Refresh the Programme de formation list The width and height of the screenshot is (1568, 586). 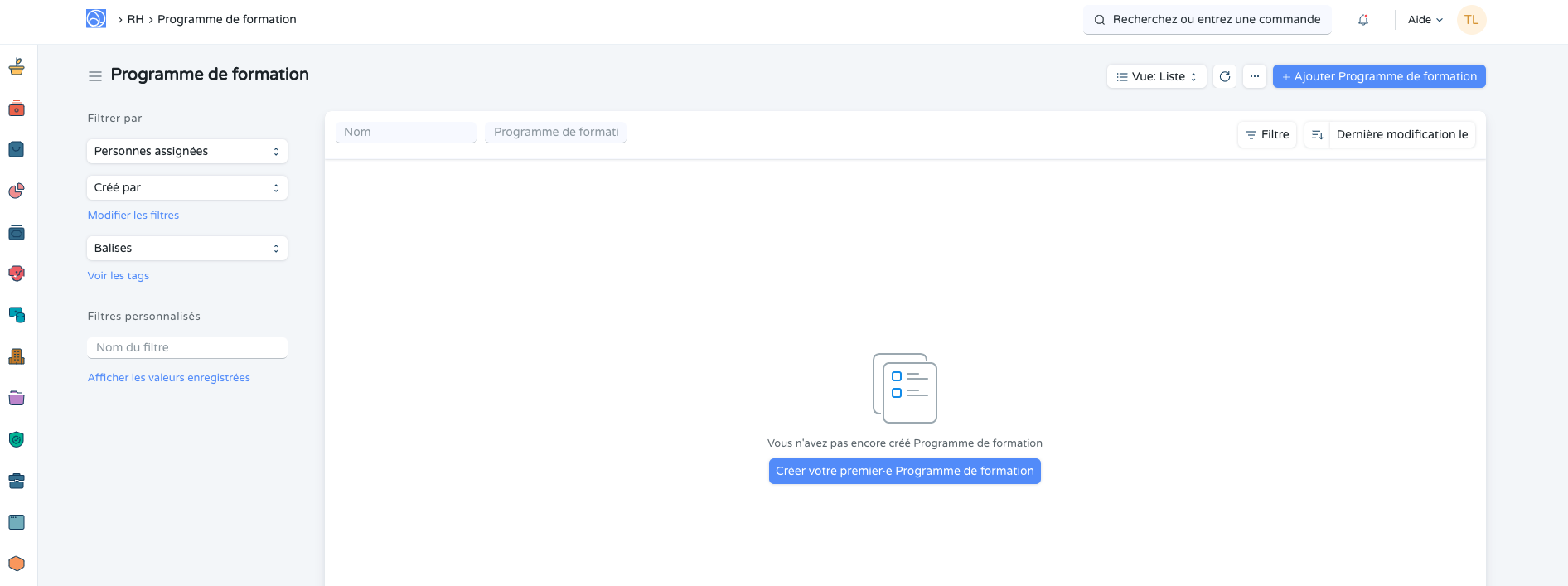click(1224, 76)
